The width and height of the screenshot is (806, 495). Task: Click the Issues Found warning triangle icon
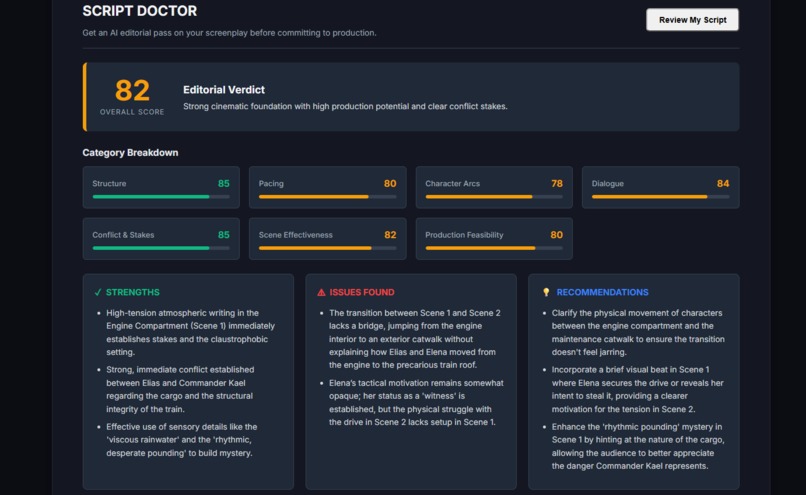tap(321, 292)
